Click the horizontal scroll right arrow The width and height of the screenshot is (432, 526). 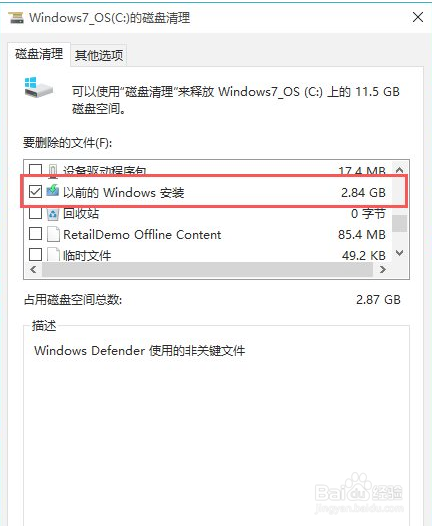(383, 269)
